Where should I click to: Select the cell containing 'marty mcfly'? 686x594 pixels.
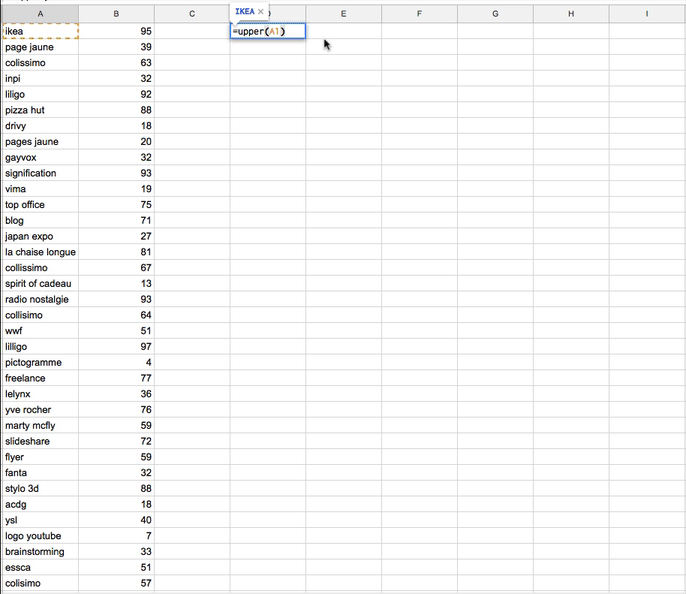(x=40, y=425)
